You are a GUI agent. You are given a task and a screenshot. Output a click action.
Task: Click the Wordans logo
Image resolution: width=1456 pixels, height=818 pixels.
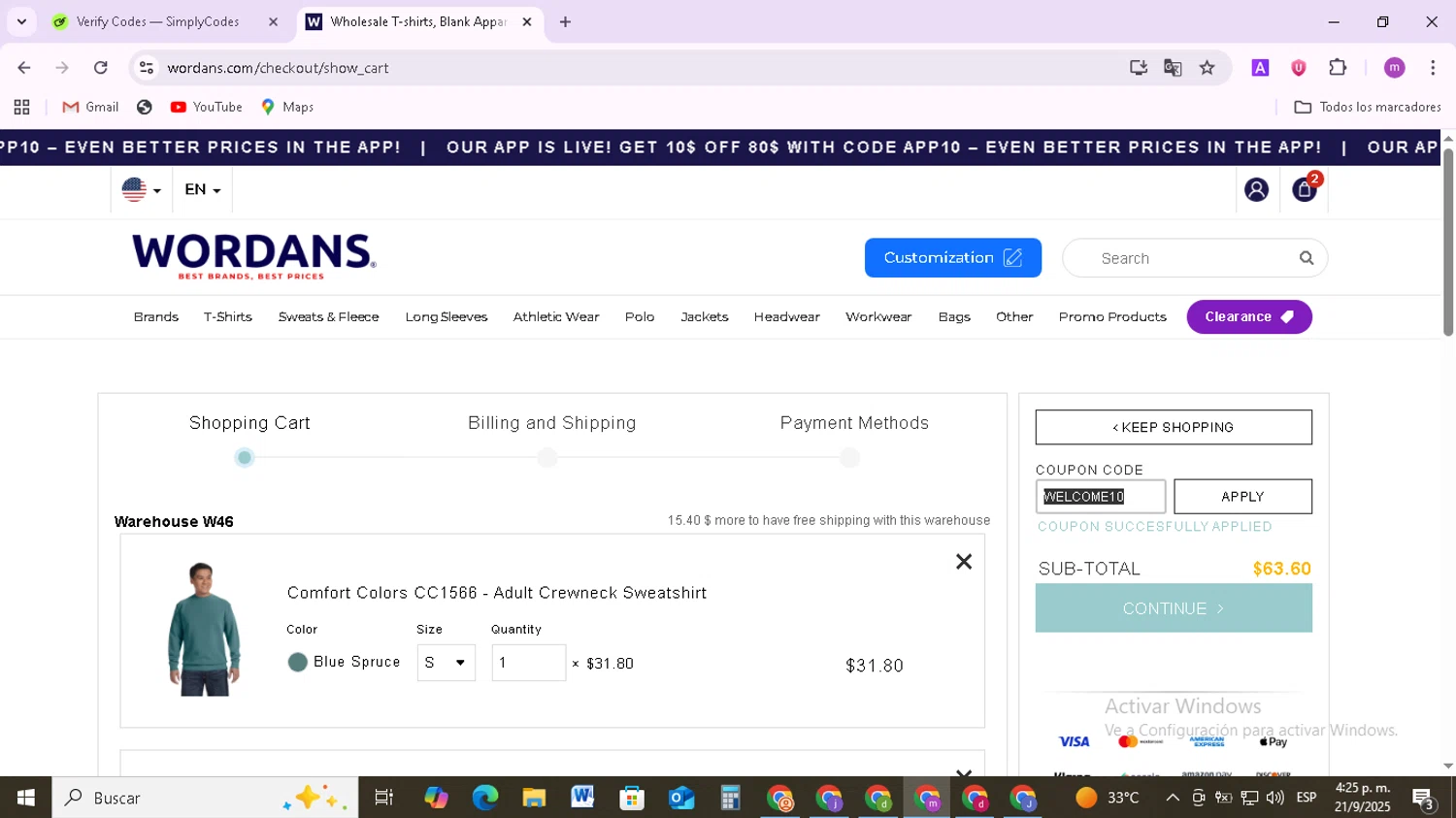[x=254, y=256]
